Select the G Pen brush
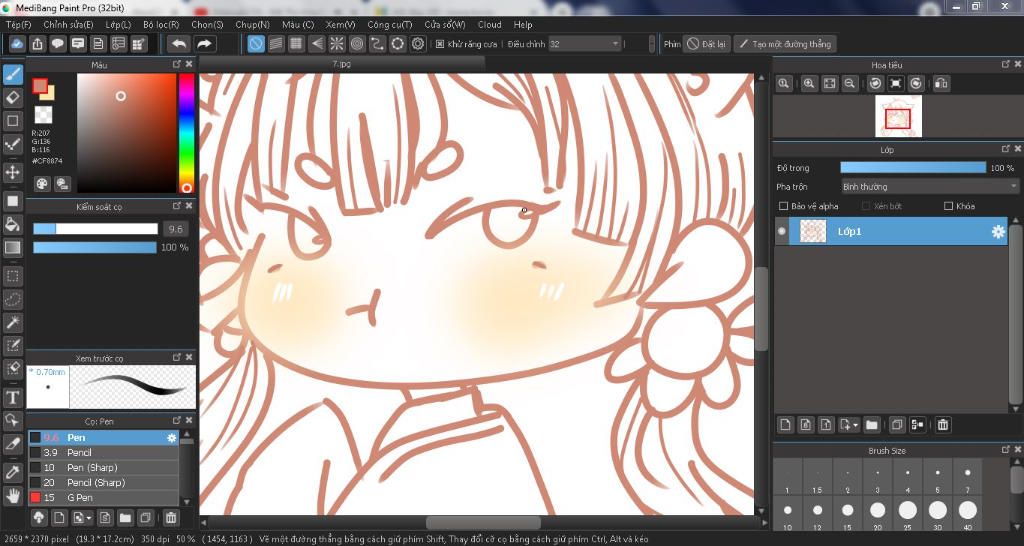The height and width of the screenshot is (546, 1024). point(103,498)
